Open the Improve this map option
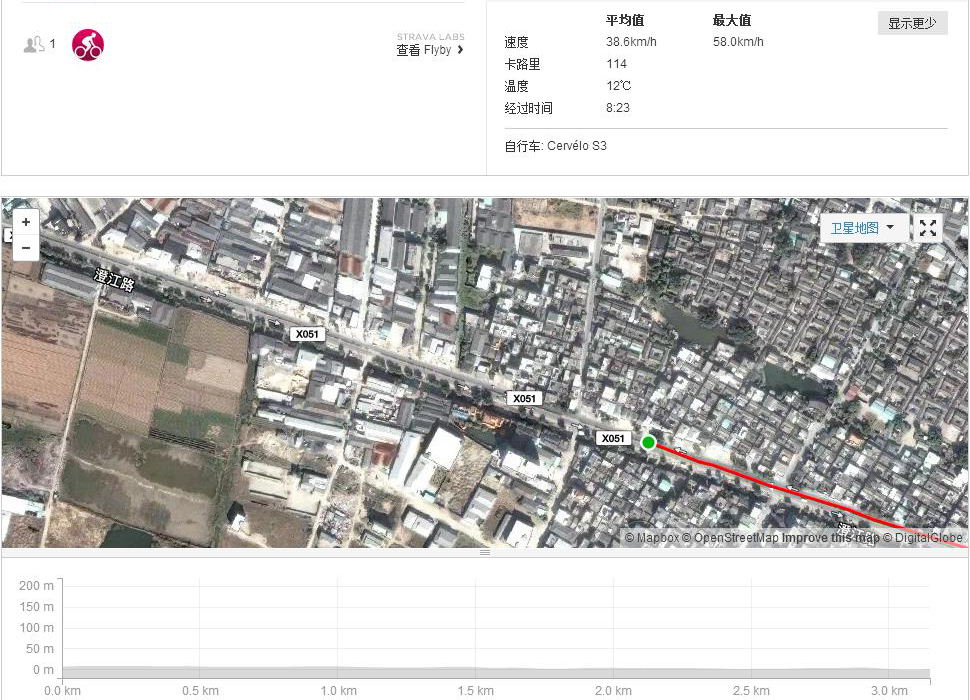This screenshot has width=970, height=700. pyautogui.click(x=829, y=538)
